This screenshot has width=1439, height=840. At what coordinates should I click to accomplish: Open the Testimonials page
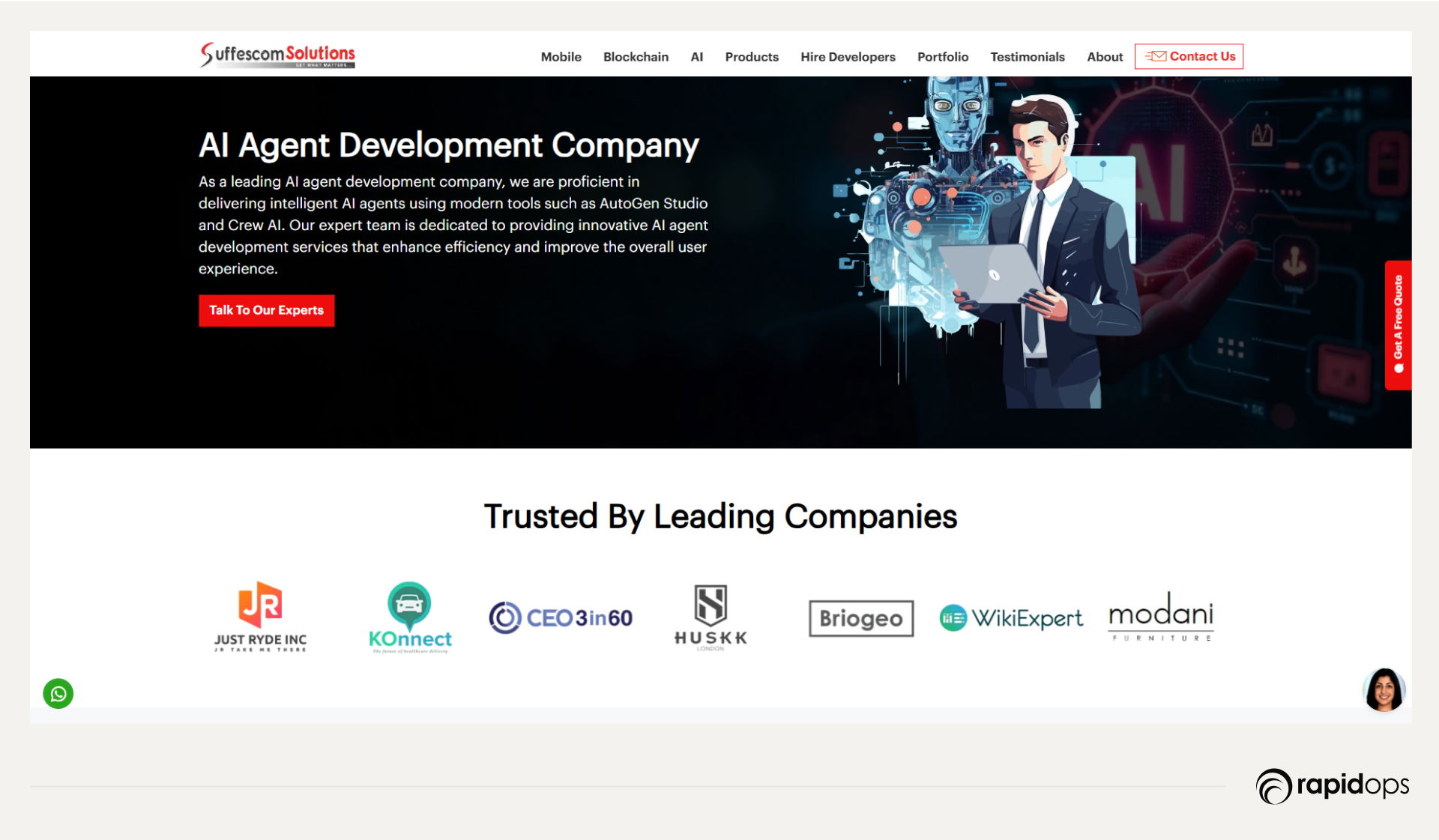[x=1027, y=57]
